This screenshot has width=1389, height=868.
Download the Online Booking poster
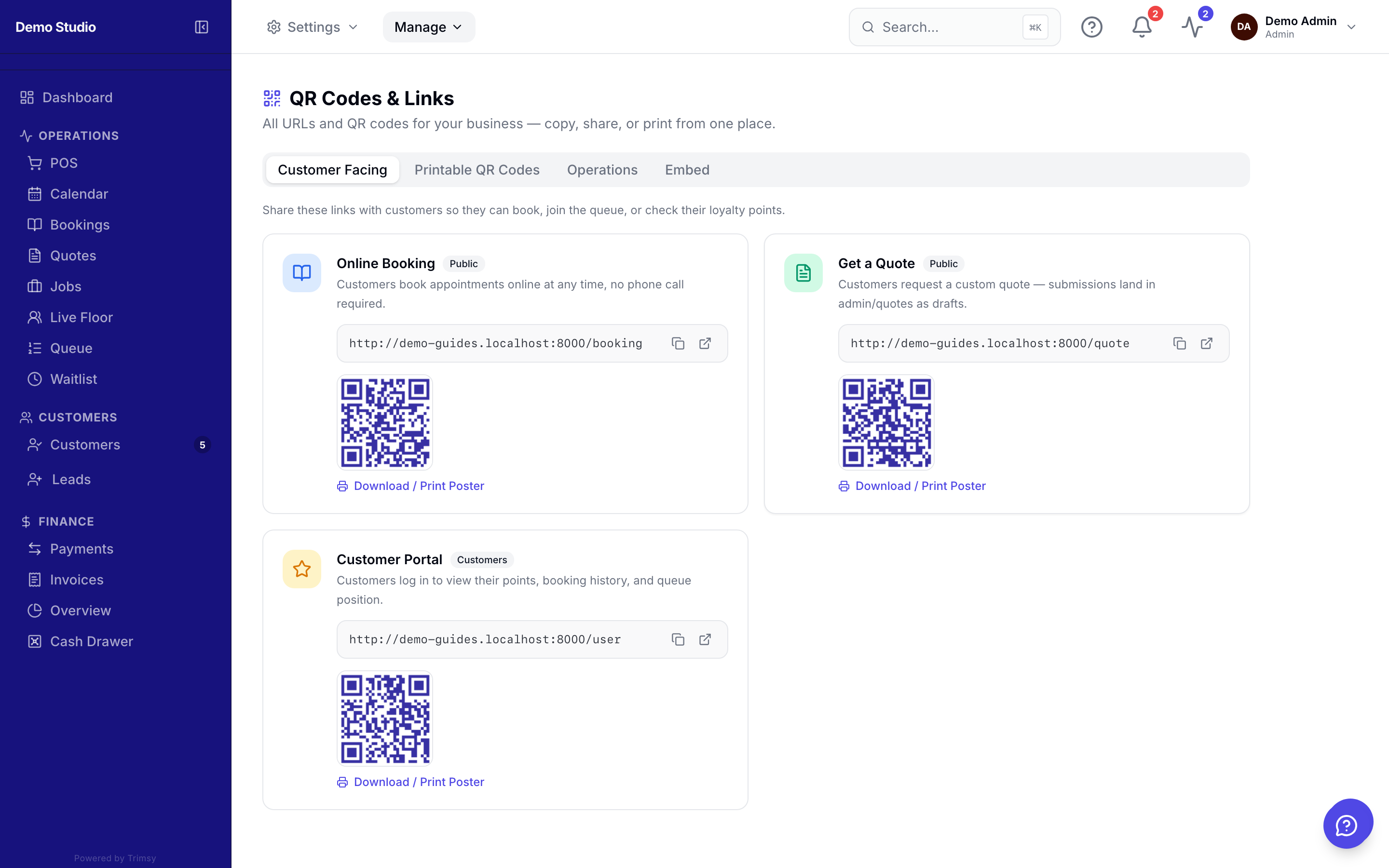410,486
